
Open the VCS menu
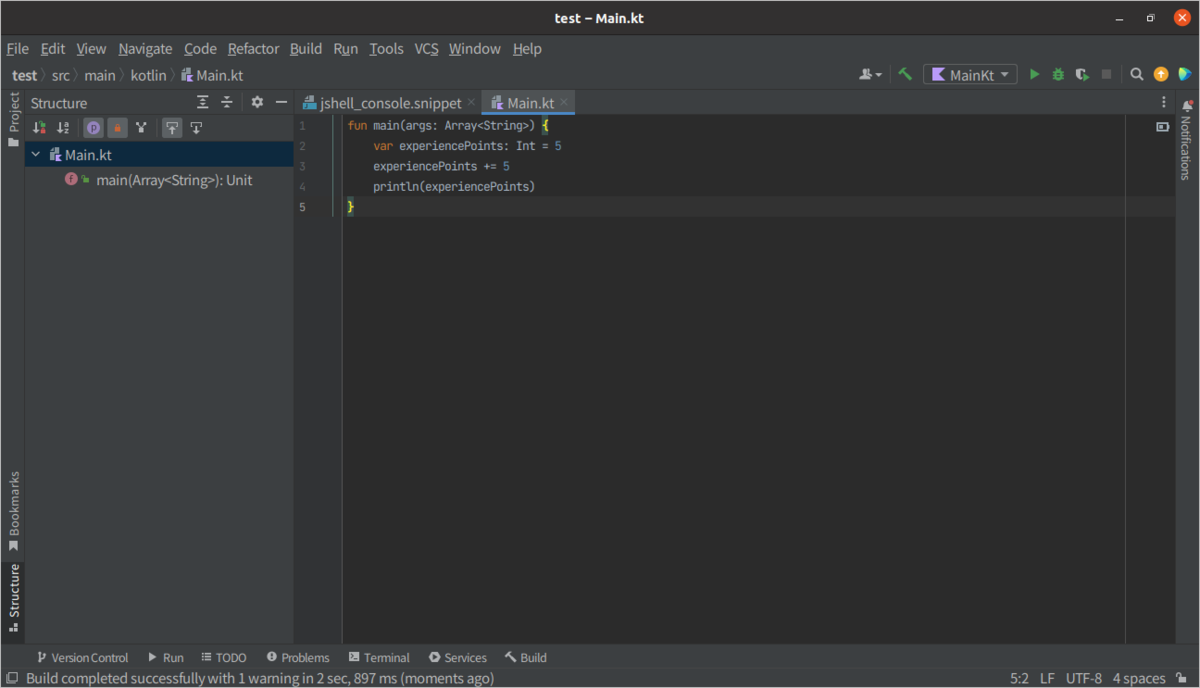(426, 48)
